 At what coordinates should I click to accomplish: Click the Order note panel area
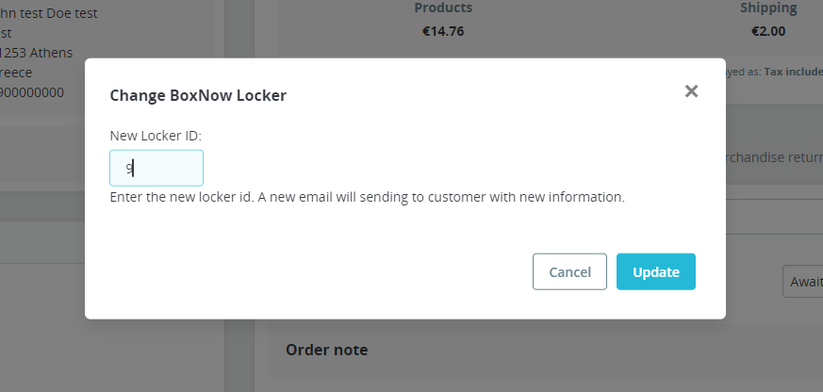pyautogui.click(x=546, y=351)
